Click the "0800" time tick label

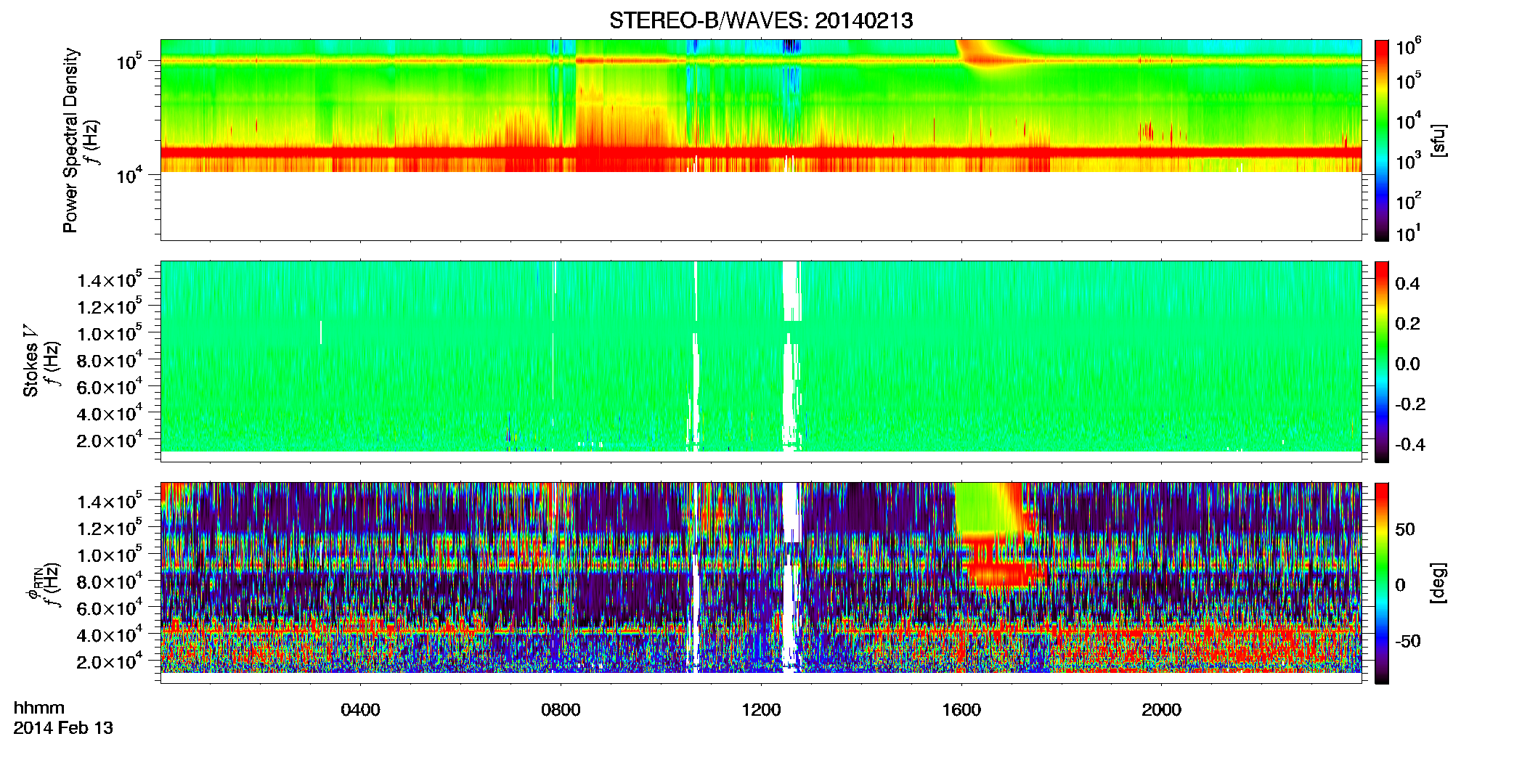561,710
